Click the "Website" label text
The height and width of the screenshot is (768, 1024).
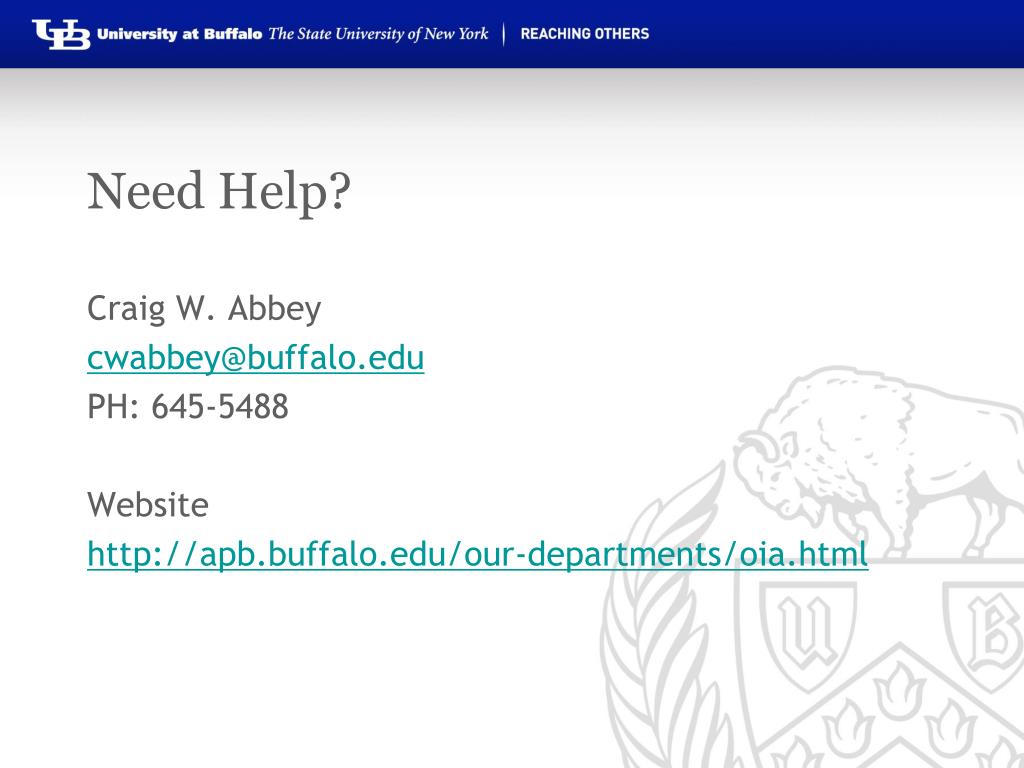click(148, 505)
